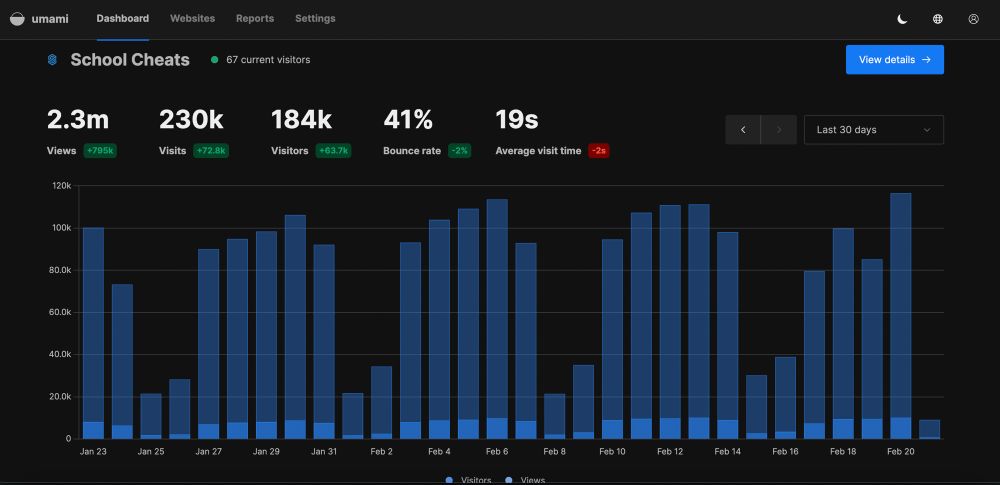Open the Last 30 days dropdown
Image resolution: width=1000 pixels, height=485 pixels.
click(x=874, y=130)
